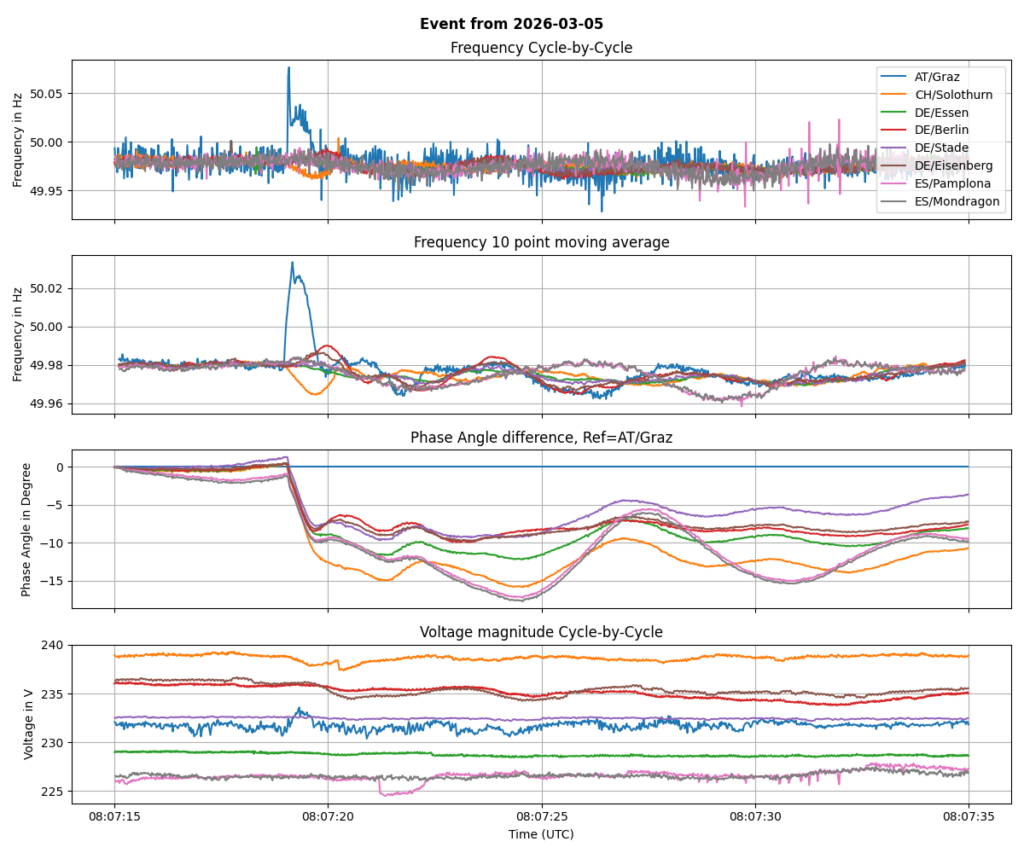Viewport: 1024px width, 853px height.
Task: Click the 'Voltage magnitude Cycle-by-Cycle' title
Action: click(541, 632)
